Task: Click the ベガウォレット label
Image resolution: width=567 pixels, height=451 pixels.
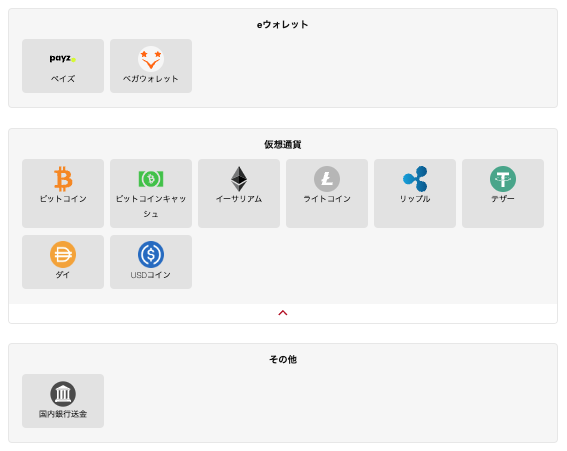Action: tap(151, 79)
